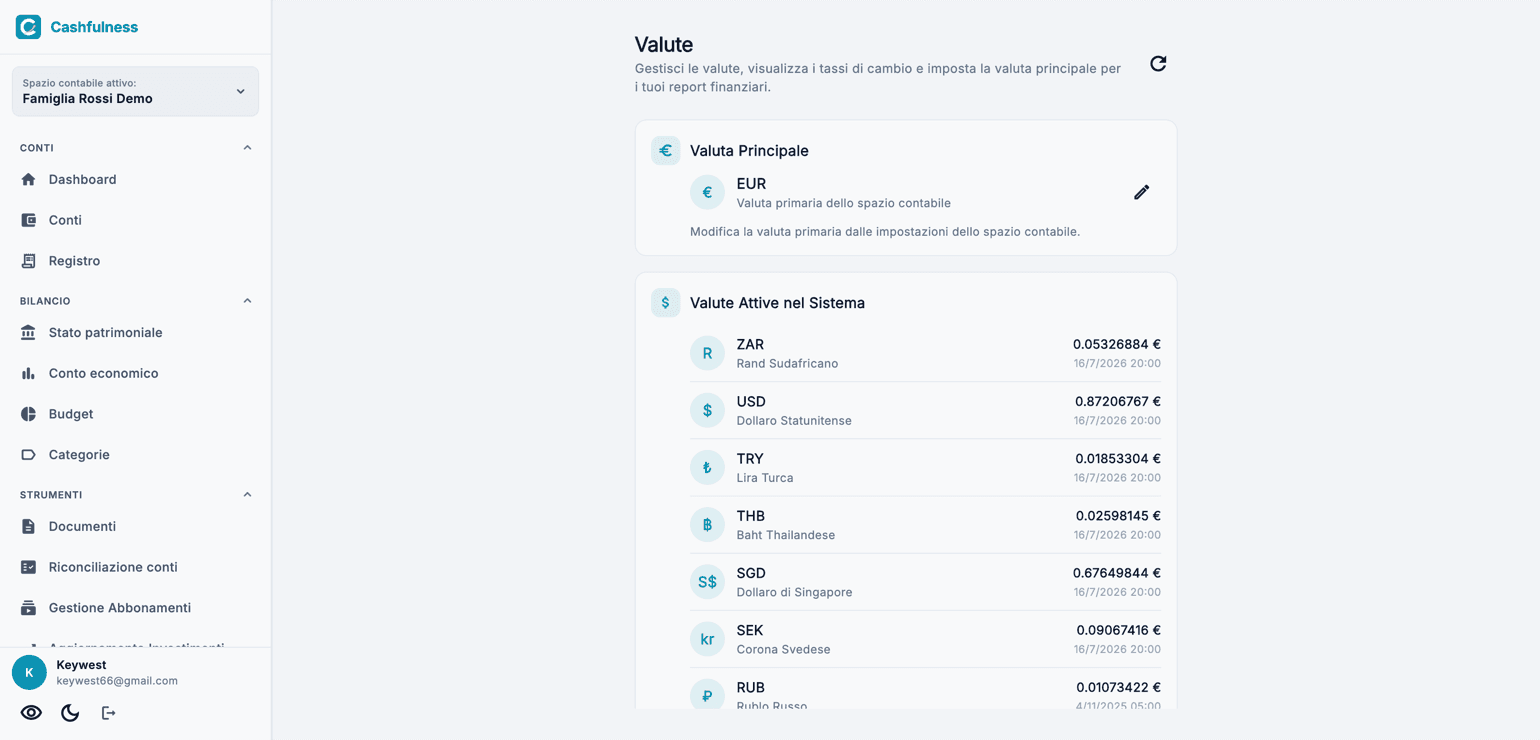This screenshot has height=740, width=1540.
Task: Click the EUR euro symbol badge
Action: pyautogui.click(x=707, y=192)
